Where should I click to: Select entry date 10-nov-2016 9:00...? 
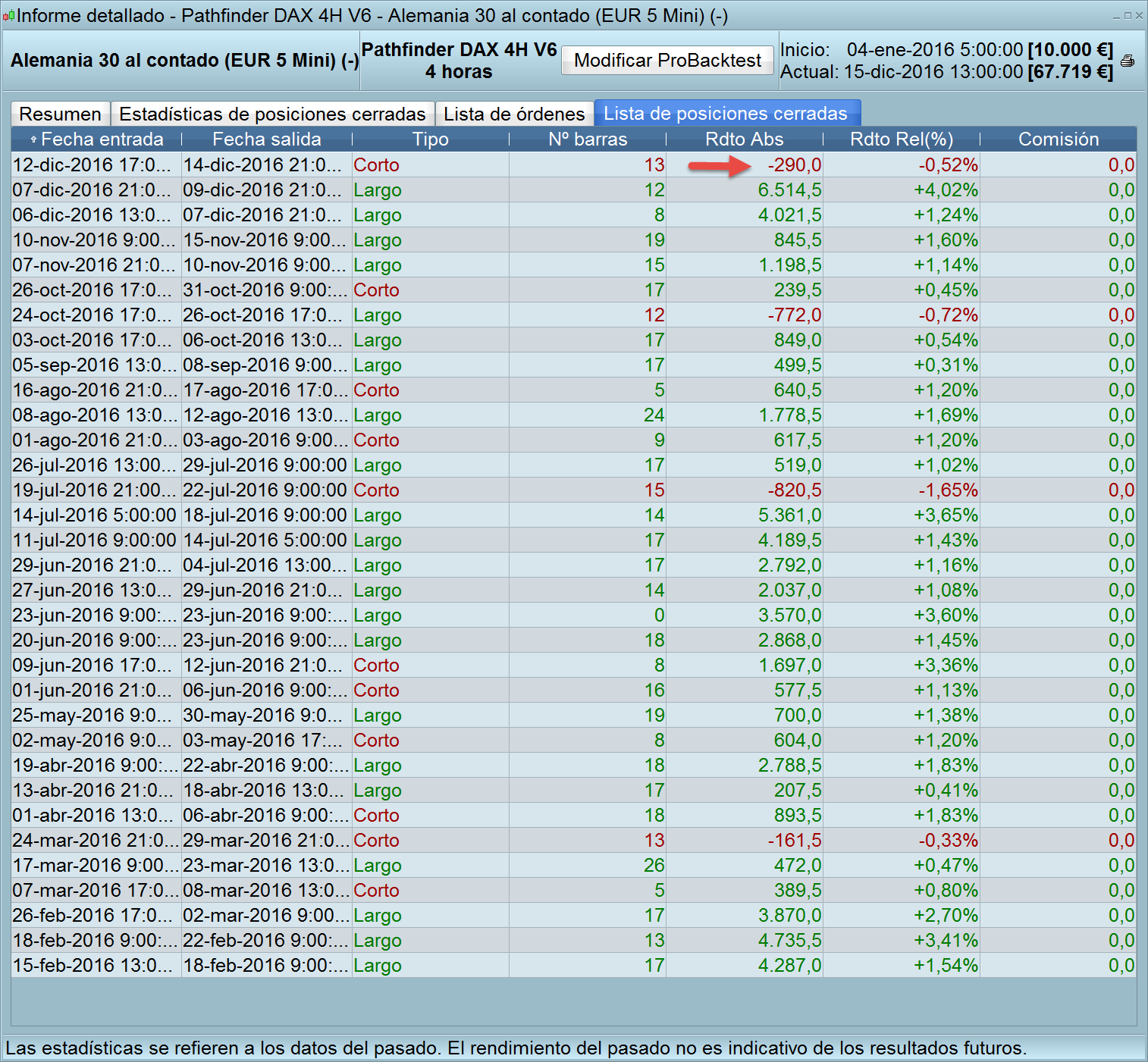pyautogui.click(x=96, y=240)
